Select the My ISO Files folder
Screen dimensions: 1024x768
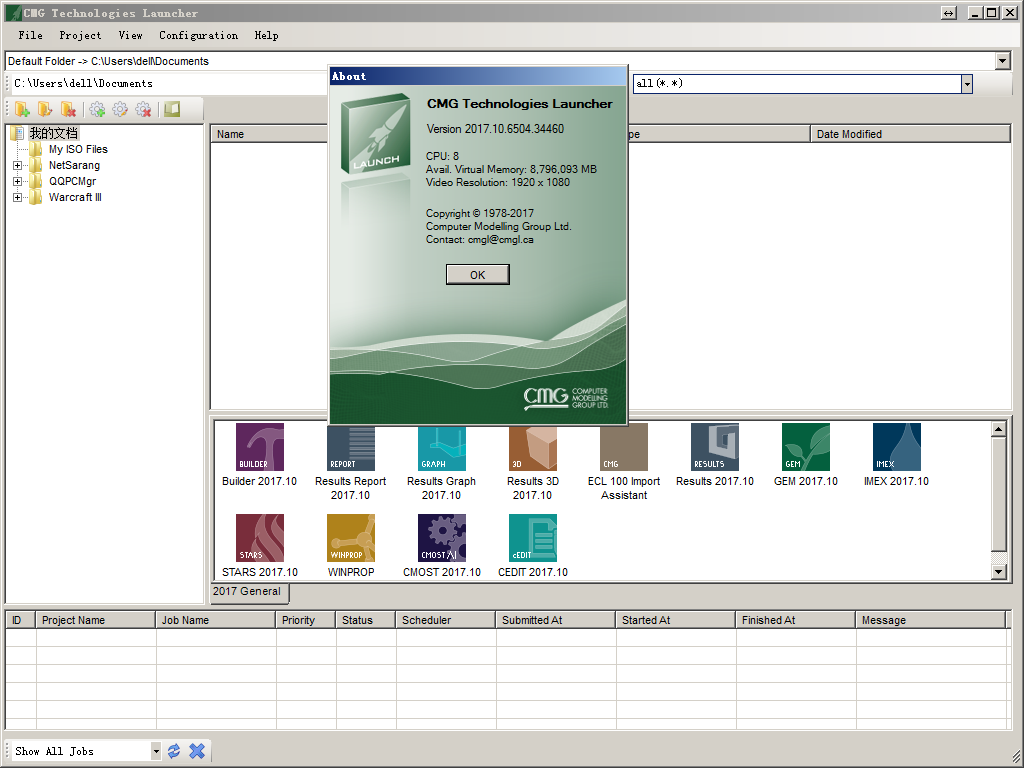tap(78, 150)
